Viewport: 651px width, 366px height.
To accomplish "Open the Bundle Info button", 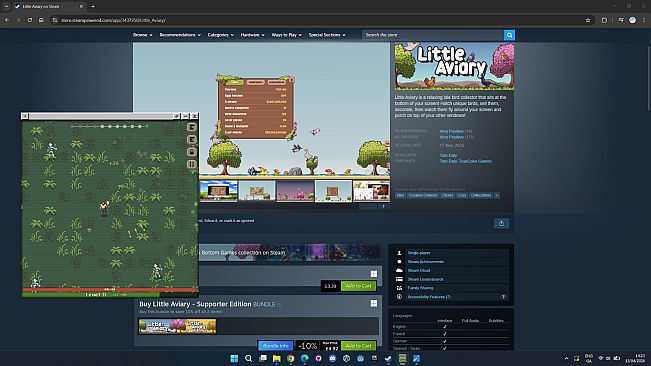I will point(275,346).
